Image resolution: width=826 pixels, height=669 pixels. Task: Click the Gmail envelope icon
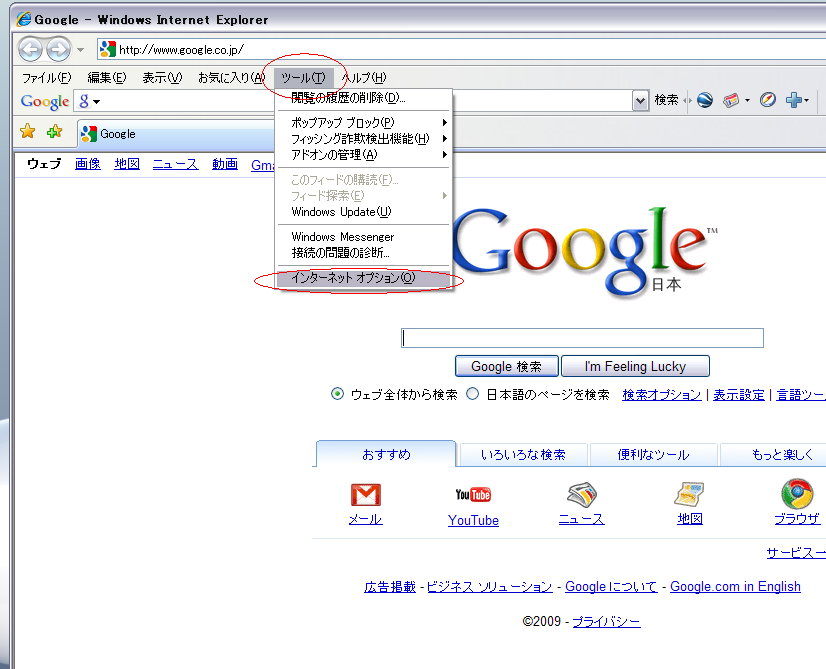pos(366,495)
